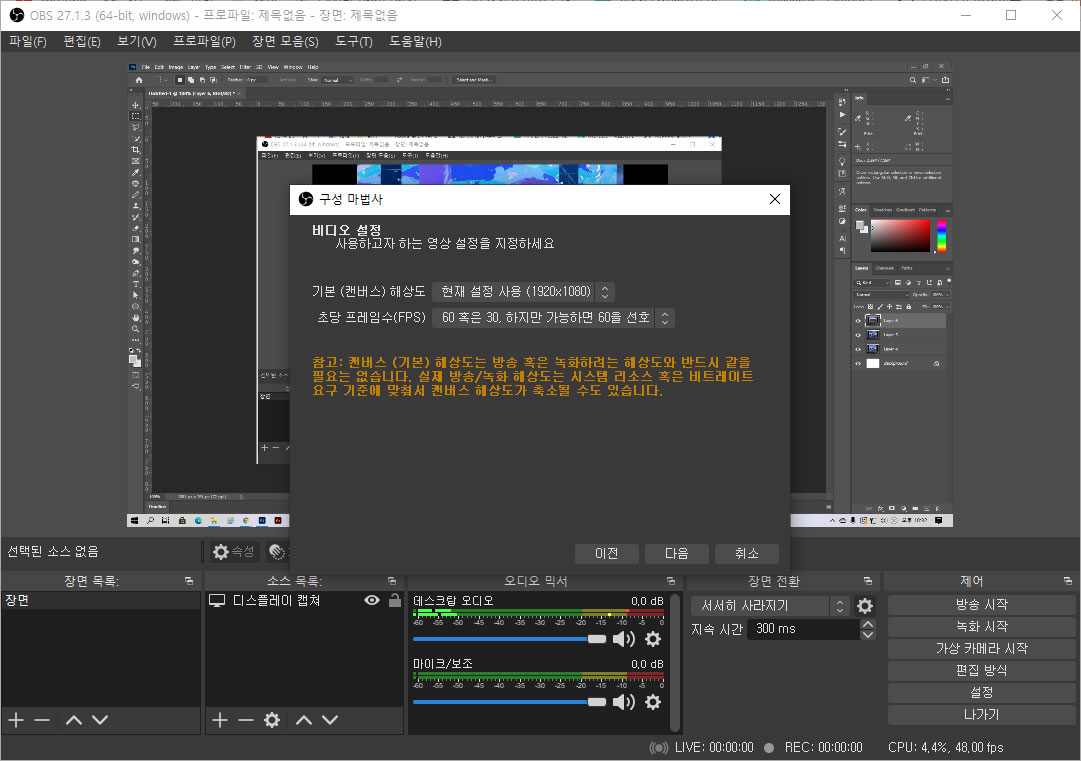Viewport: 1081px width, 761px height.
Task: Move the scene down in the list
Action: tap(100, 720)
